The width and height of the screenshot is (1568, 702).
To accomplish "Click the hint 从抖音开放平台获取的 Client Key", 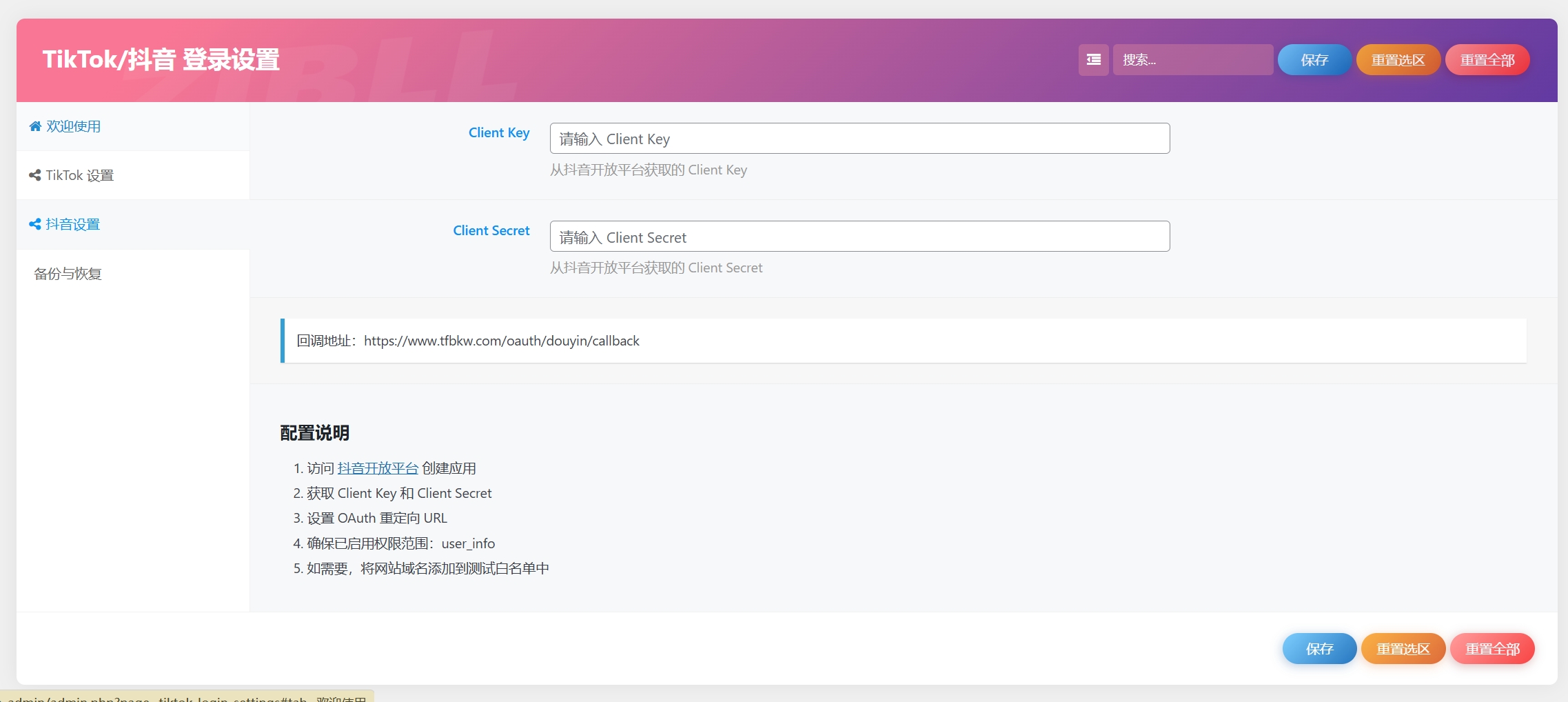I will click(649, 170).
